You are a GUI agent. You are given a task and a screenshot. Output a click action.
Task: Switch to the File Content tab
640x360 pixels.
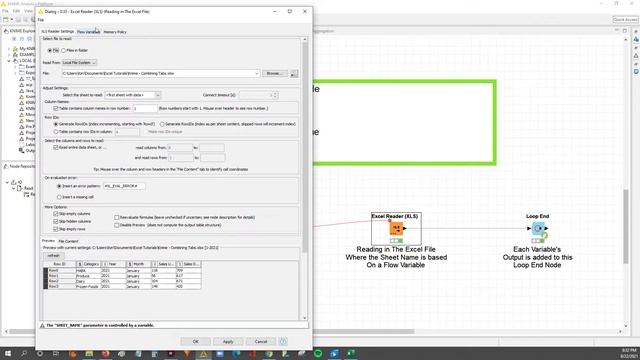pos(68,241)
